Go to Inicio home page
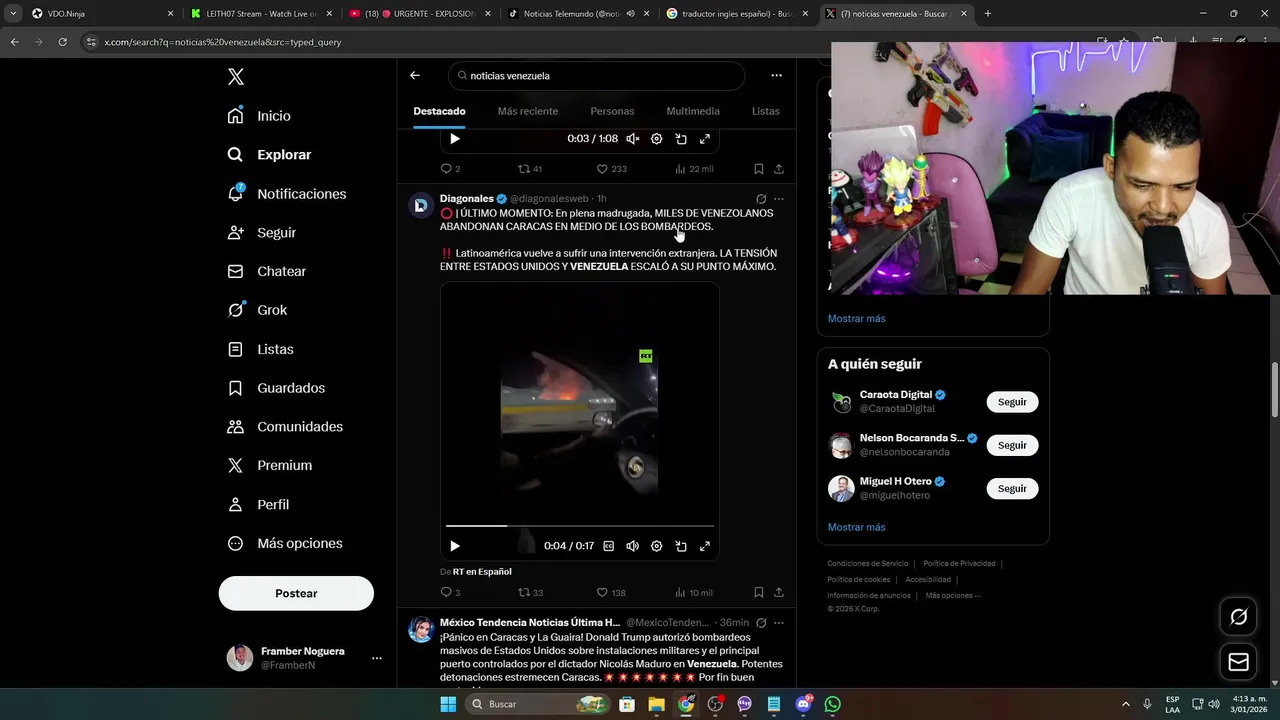This screenshot has height=720, width=1280. coord(260,116)
